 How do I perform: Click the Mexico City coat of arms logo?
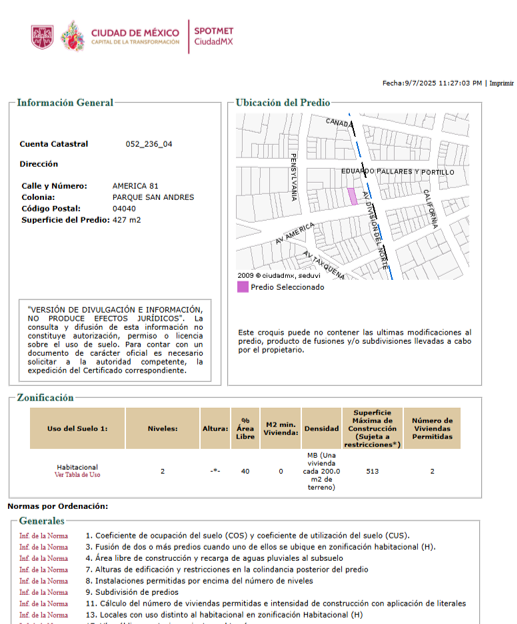tap(42, 37)
